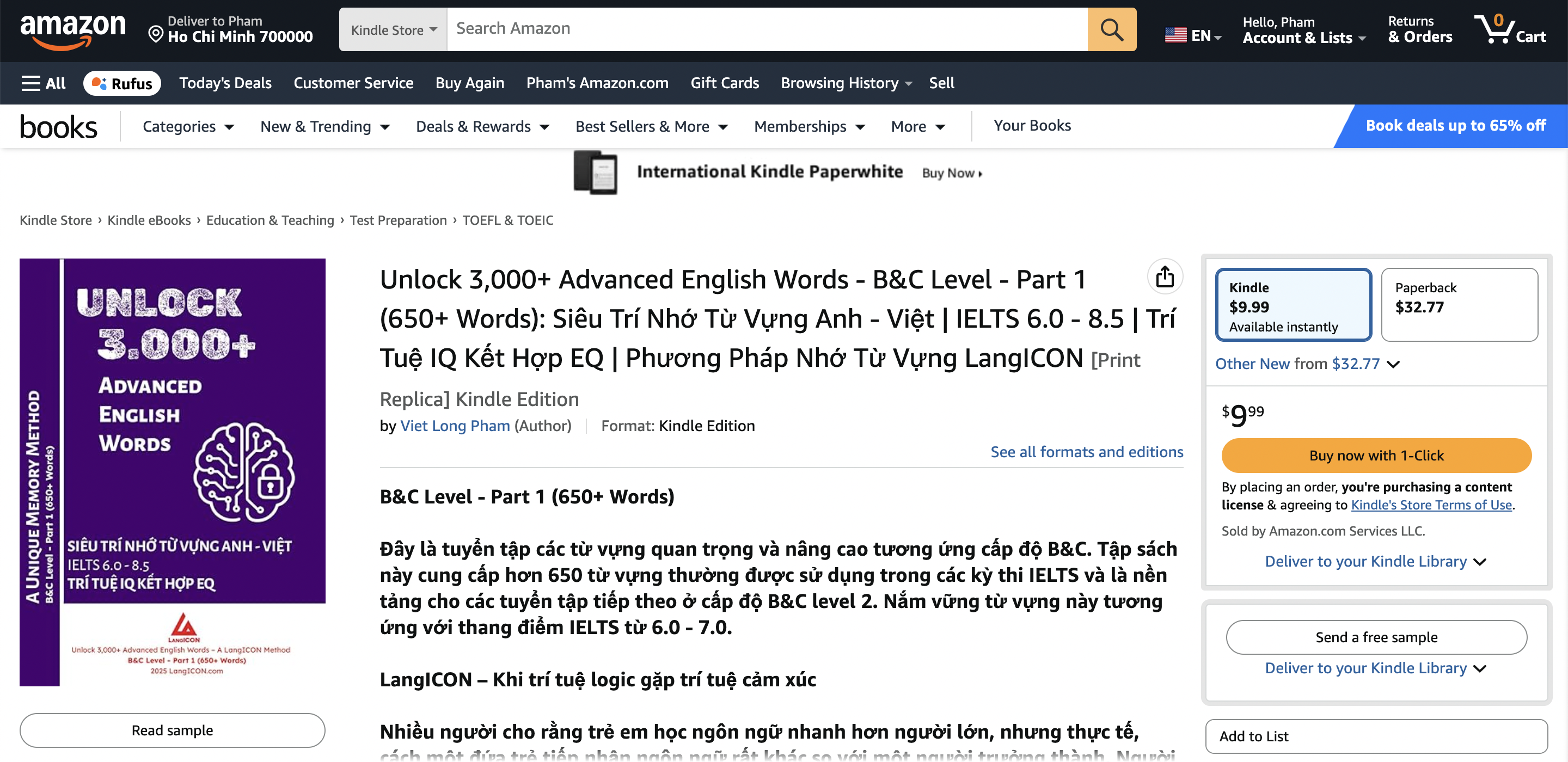Click the delivery location pin icon
The image size is (1568, 762).
156,34
